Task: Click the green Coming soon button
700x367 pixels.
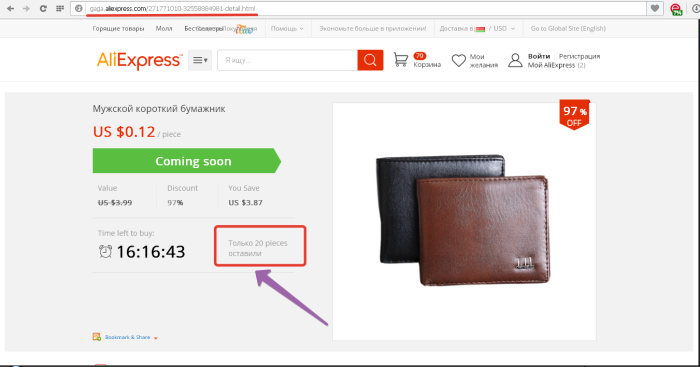Action: [x=187, y=161]
